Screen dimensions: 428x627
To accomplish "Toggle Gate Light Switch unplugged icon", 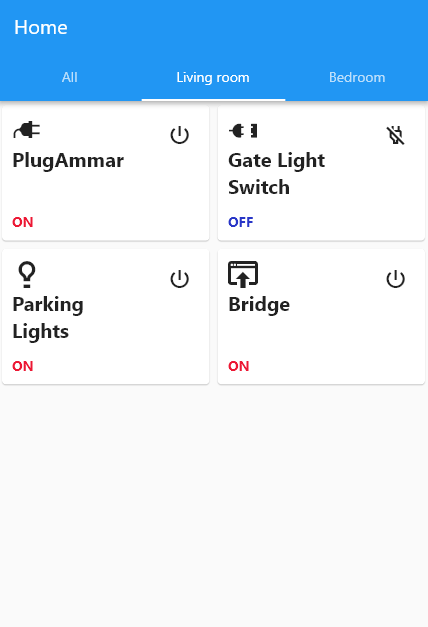I will point(395,135).
